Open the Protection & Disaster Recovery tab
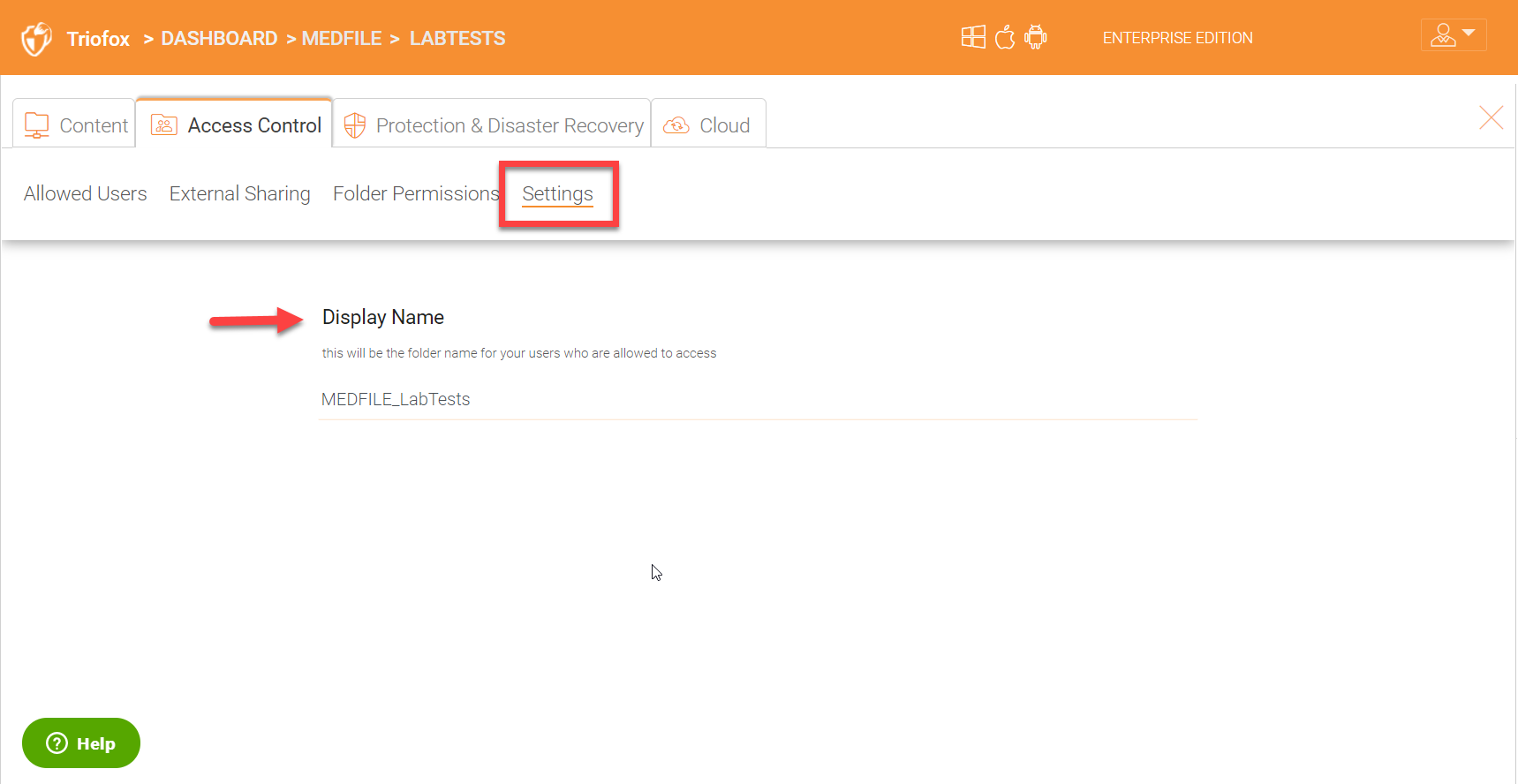Viewport: 1518px width, 784px height. (493, 125)
